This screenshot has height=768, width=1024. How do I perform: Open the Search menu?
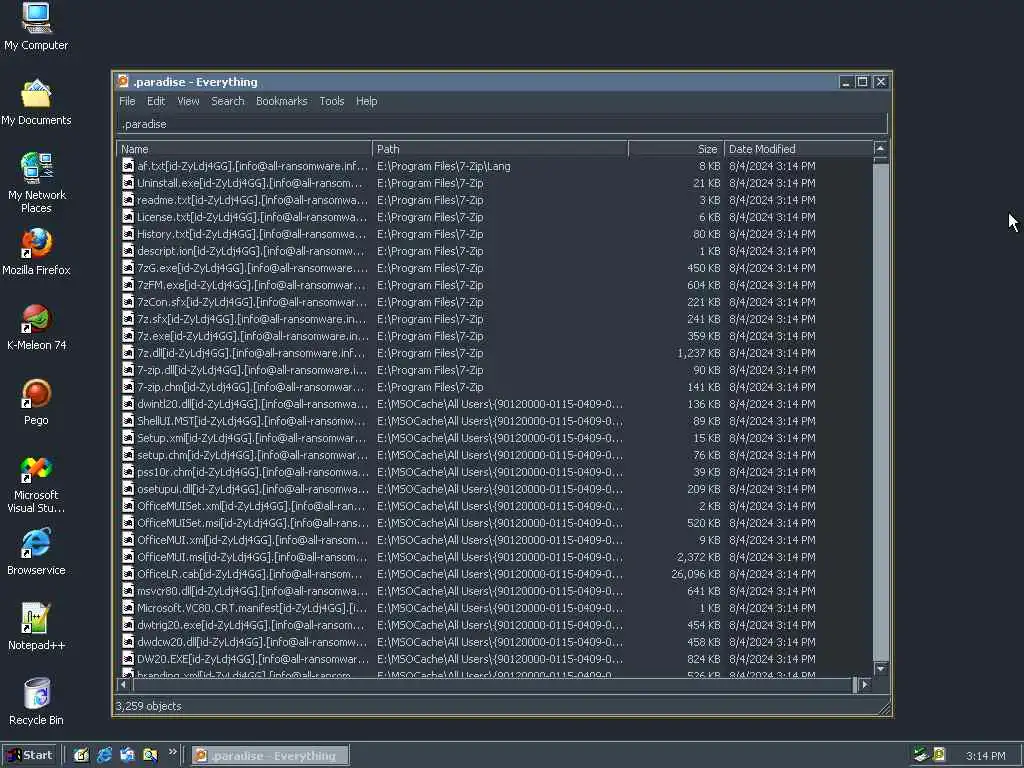point(227,101)
